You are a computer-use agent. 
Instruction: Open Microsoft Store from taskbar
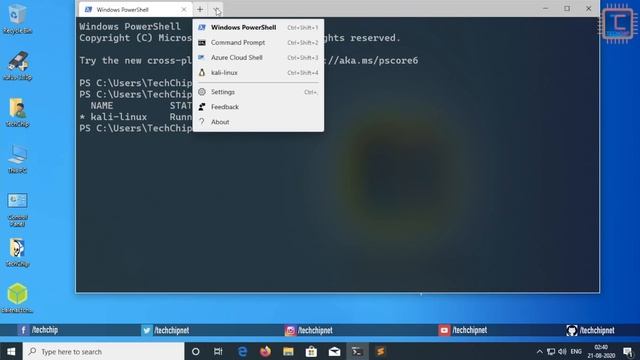click(x=311, y=351)
